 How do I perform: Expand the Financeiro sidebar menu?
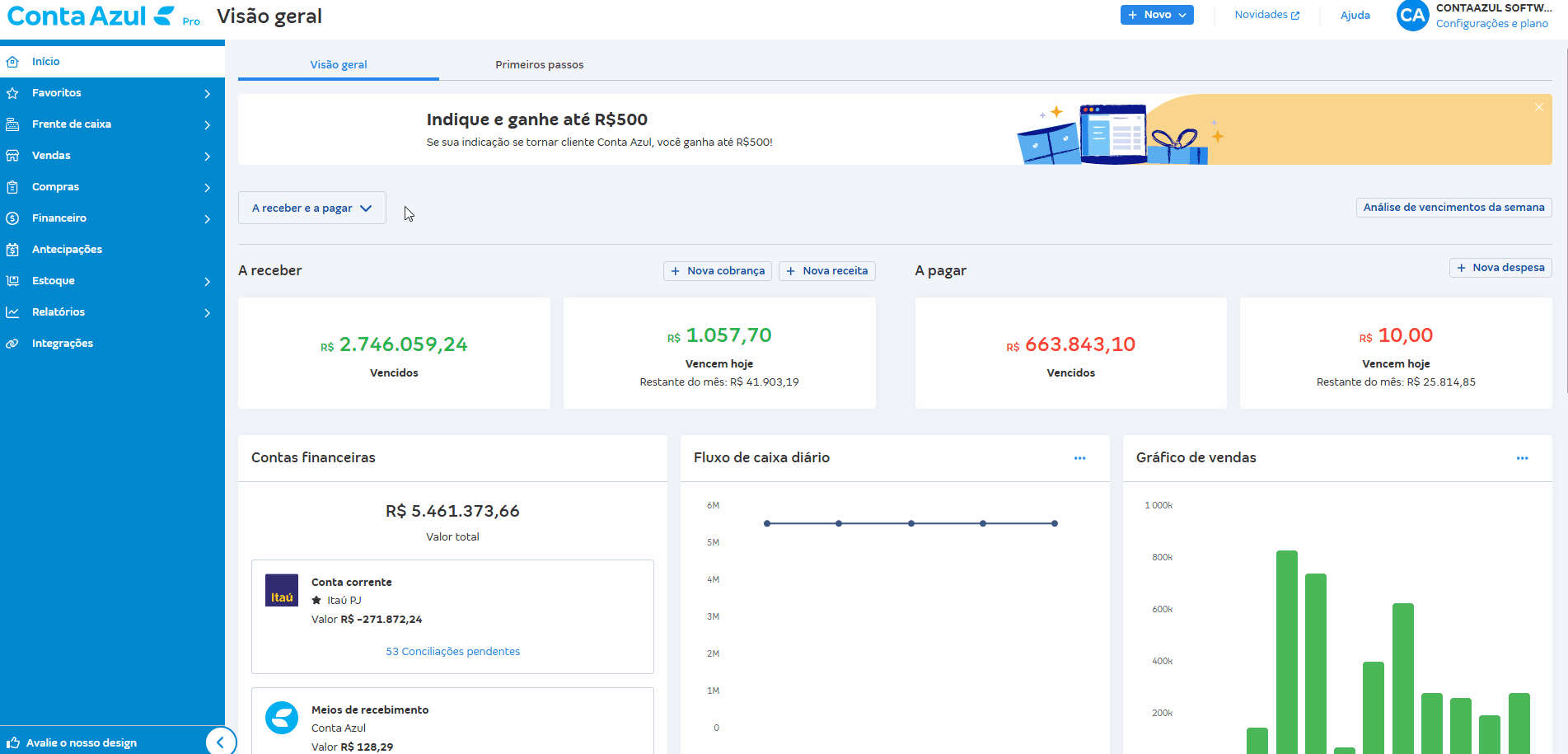click(207, 218)
